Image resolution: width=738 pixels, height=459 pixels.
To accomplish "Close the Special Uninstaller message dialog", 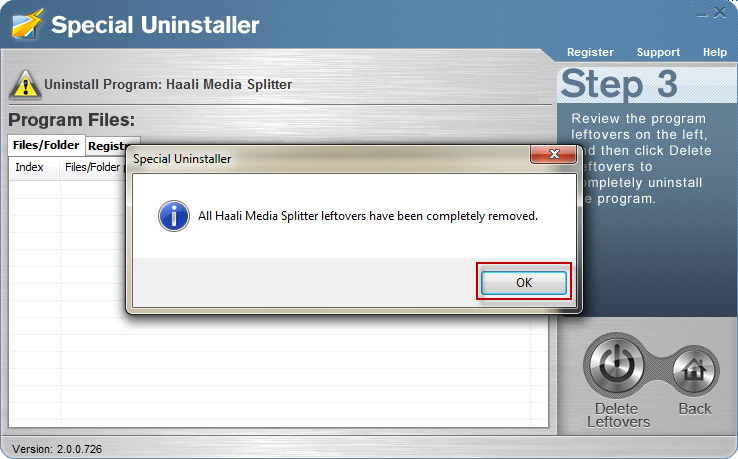I will pyautogui.click(x=554, y=154).
